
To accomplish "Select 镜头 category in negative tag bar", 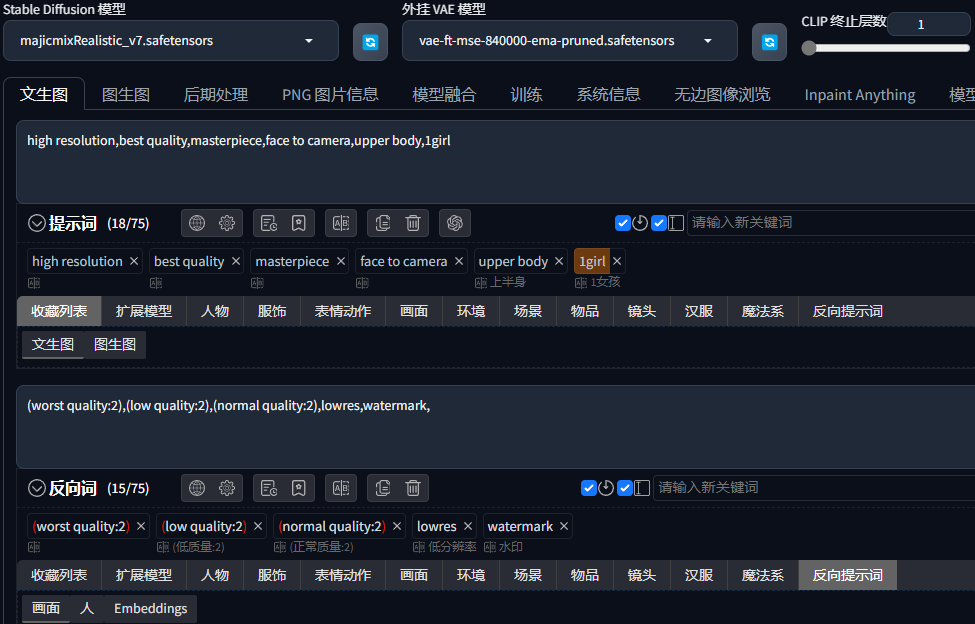I will point(642,576).
